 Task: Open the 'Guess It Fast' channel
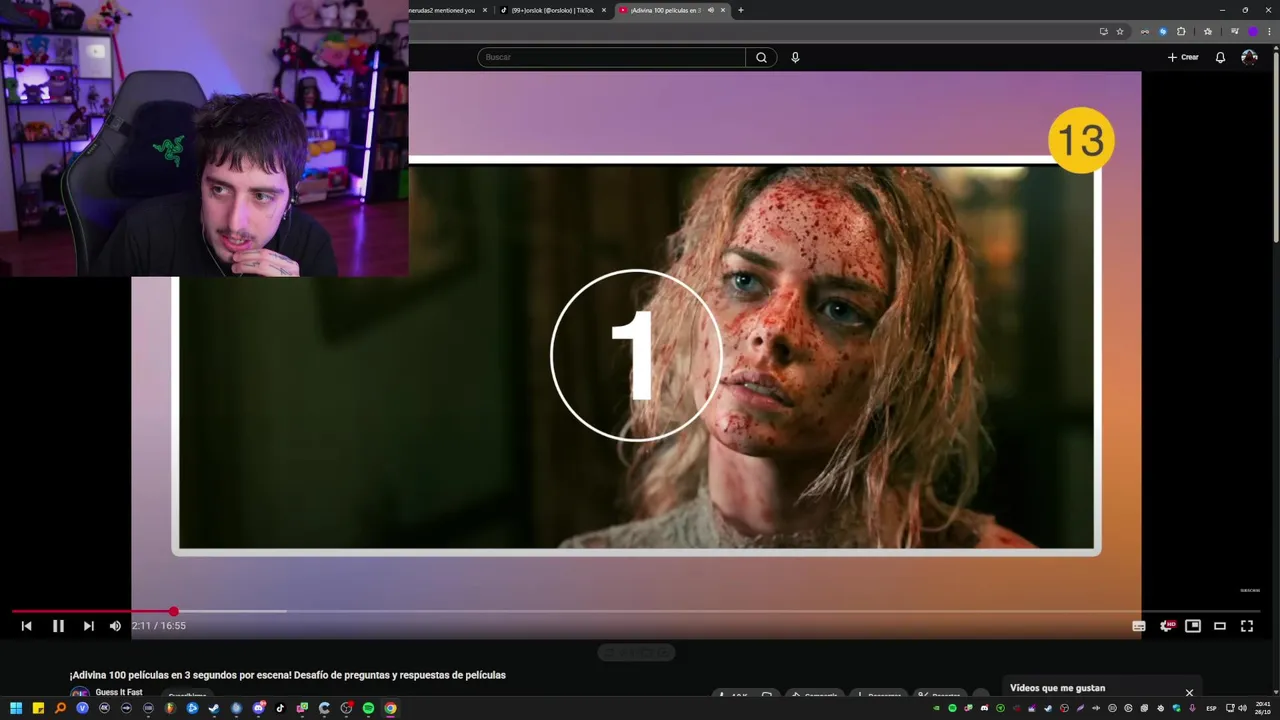coord(119,692)
